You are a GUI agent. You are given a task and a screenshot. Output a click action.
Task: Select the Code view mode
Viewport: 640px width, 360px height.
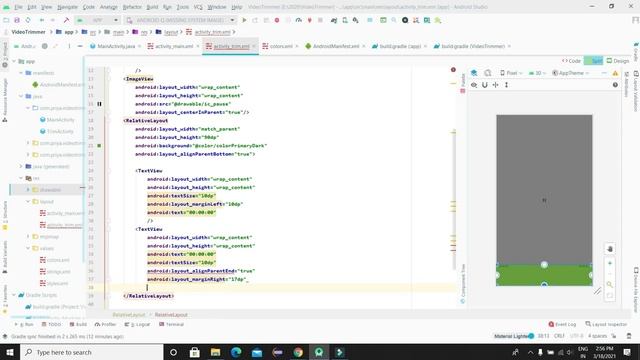click(x=571, y=61)
